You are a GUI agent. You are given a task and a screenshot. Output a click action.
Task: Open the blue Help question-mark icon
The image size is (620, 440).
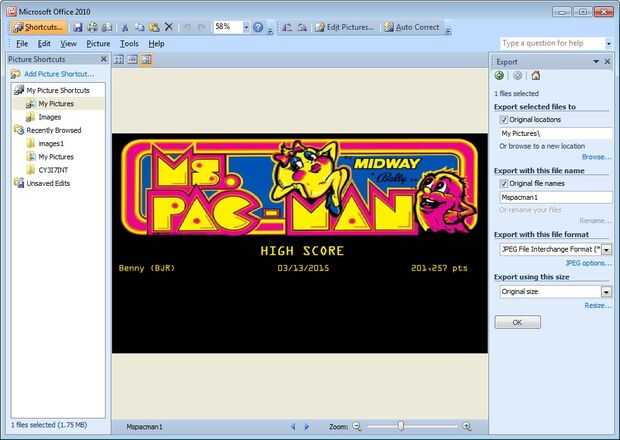click(258, 27)
